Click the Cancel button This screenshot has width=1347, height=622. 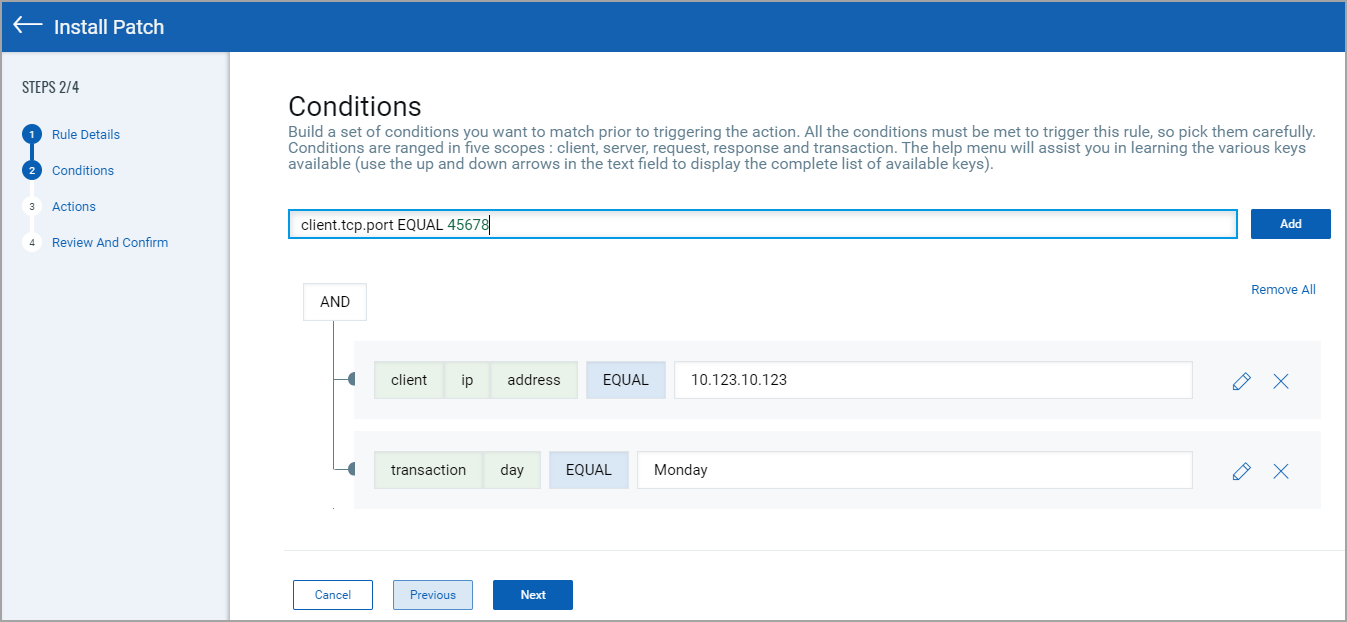(333, 595)
